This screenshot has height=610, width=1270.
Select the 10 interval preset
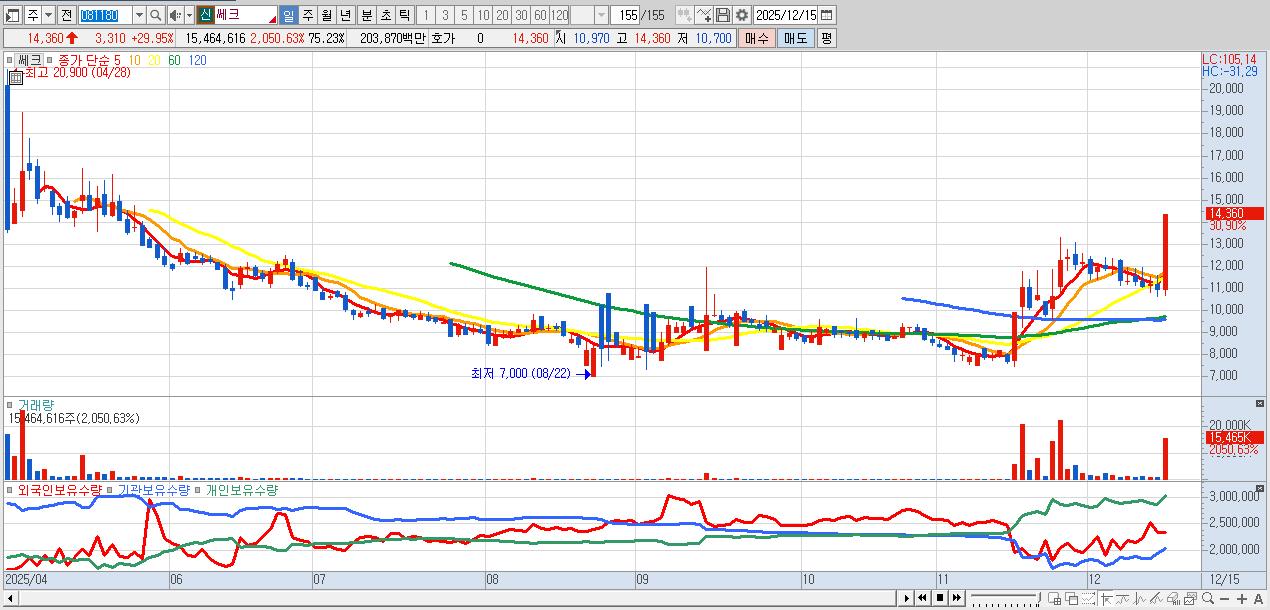click(x=483, y=15)
